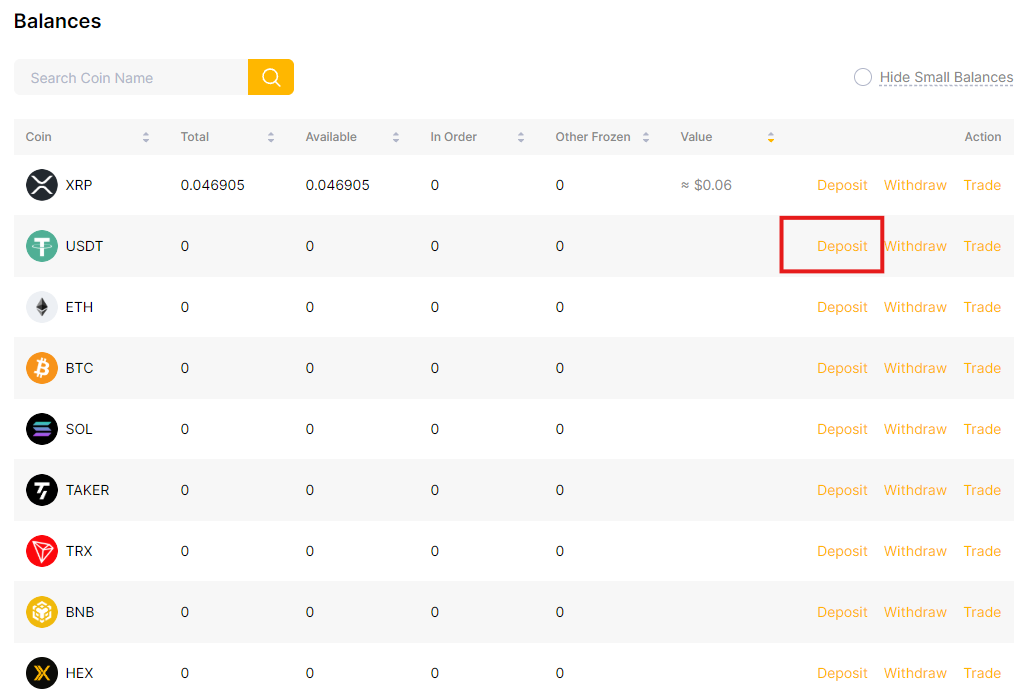Screen dimensions: 1035x697
Task: Open Deposit for ETH
Action: click(842, 308)
